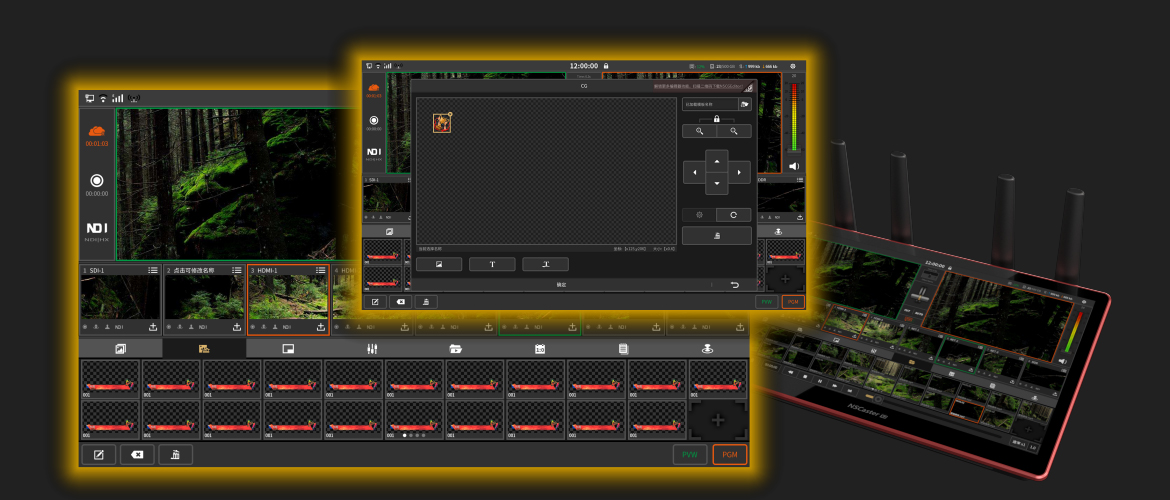Open the scoreboard tab
1170x500 pixels.
539,349
